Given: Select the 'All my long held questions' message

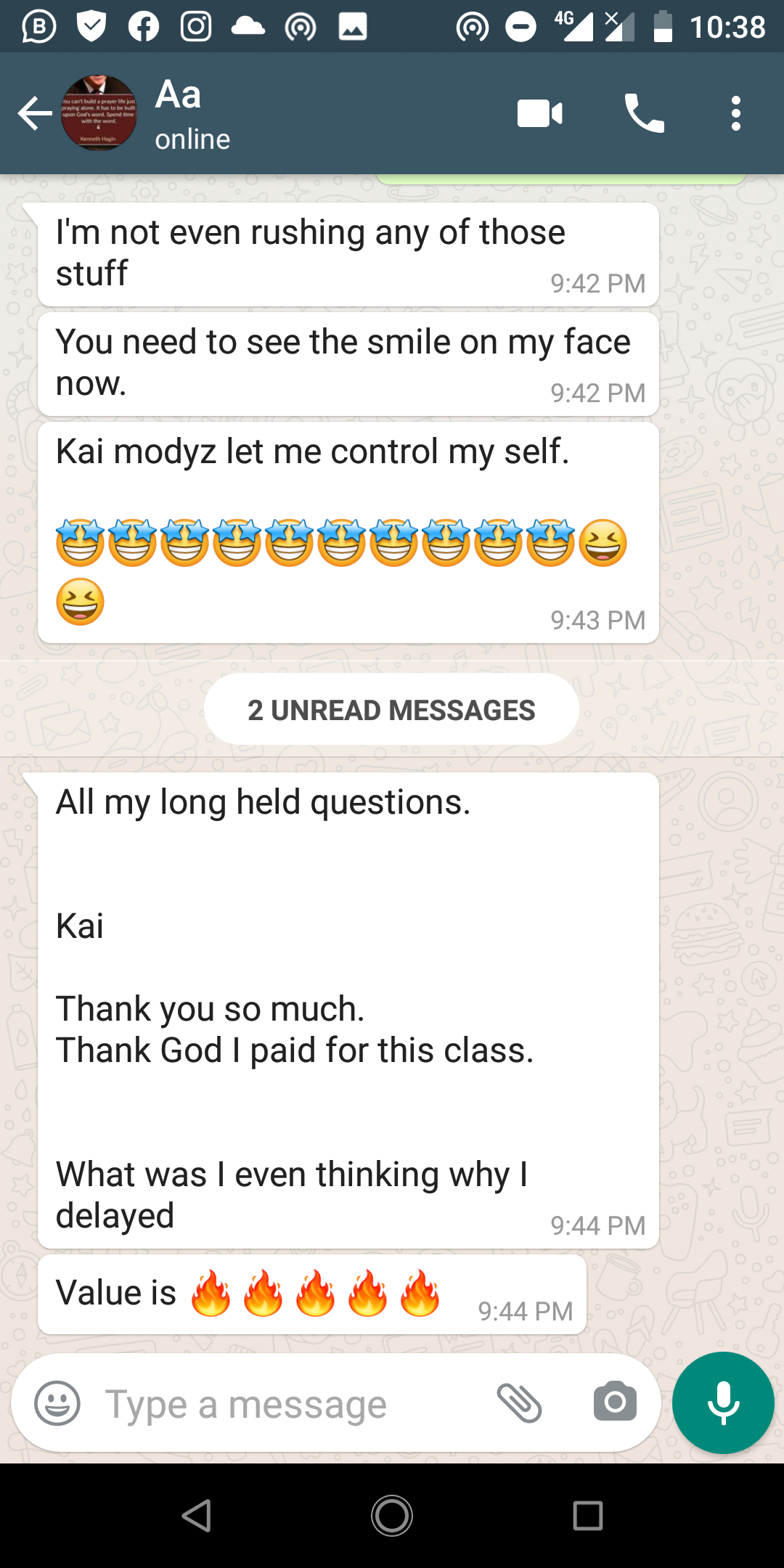Looking at the screenshot, I should click(x=348, y=1010).
